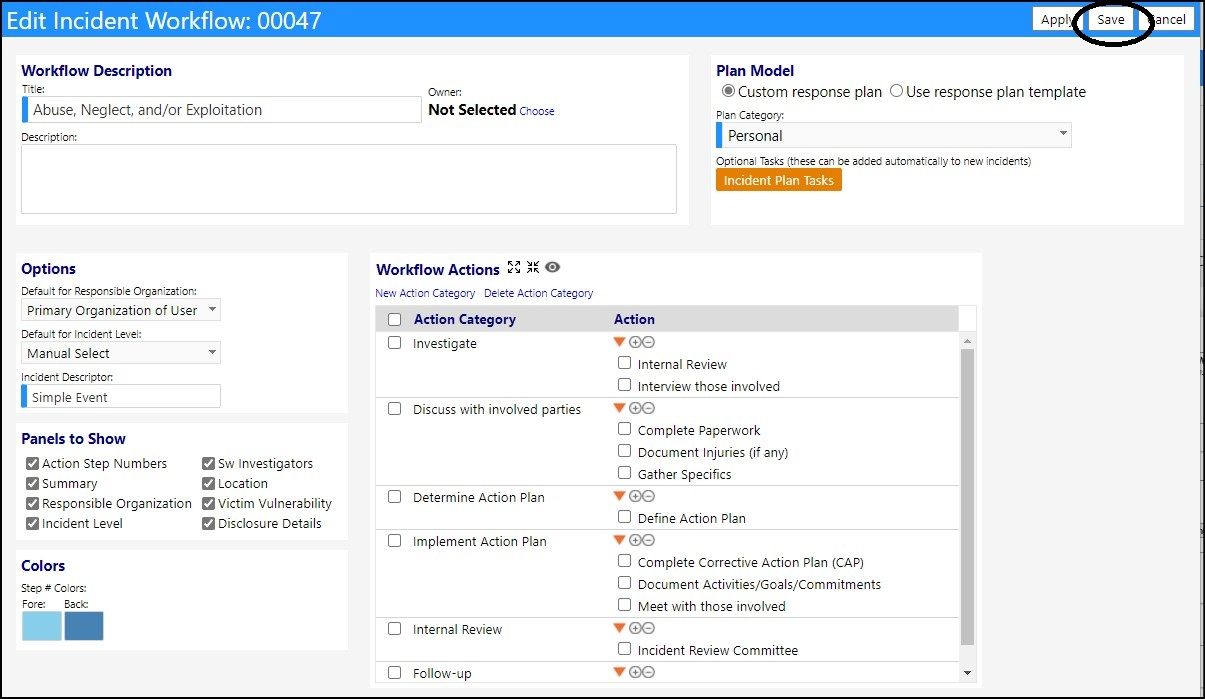Select Custom response plan option
This screenshot has height=699, width=1205.
point(728,91)
